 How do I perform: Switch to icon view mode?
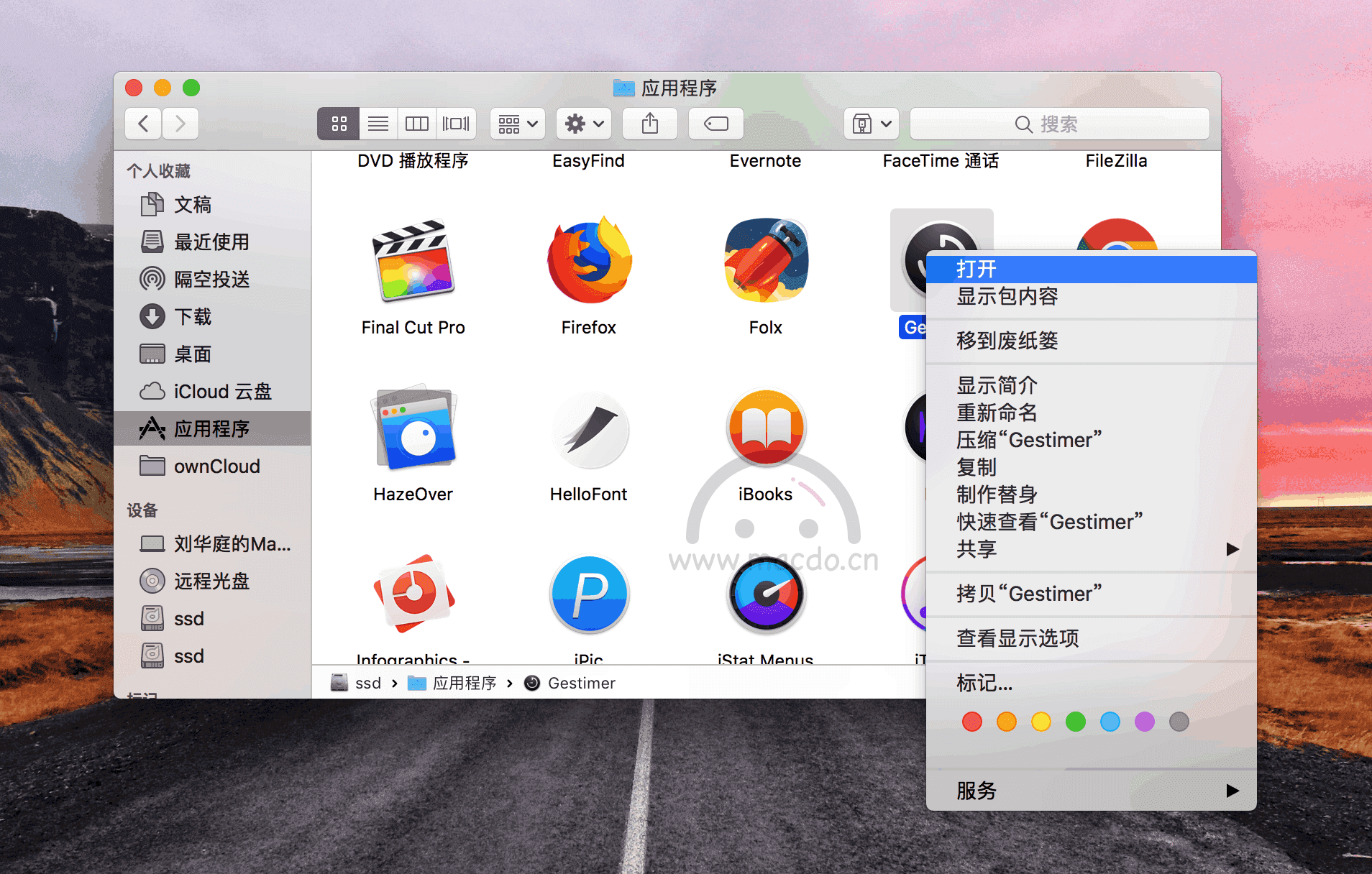click(339, 124)
